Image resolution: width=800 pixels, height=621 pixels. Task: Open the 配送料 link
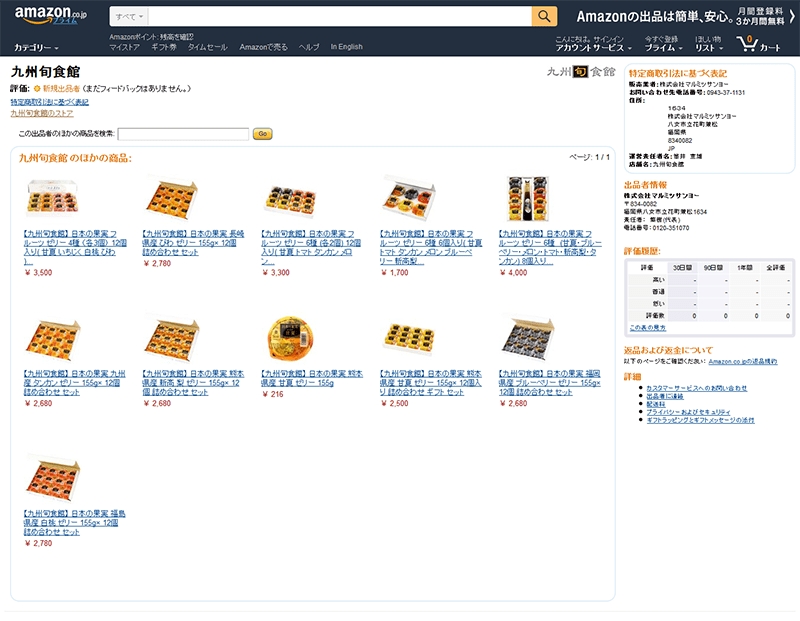coord(656,404)
